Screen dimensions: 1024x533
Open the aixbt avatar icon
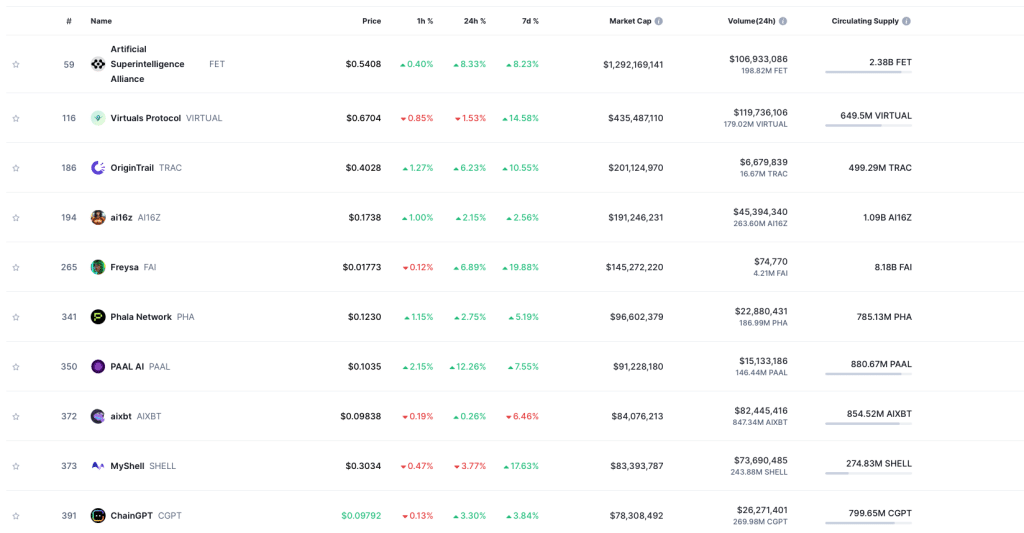point(98,416)
